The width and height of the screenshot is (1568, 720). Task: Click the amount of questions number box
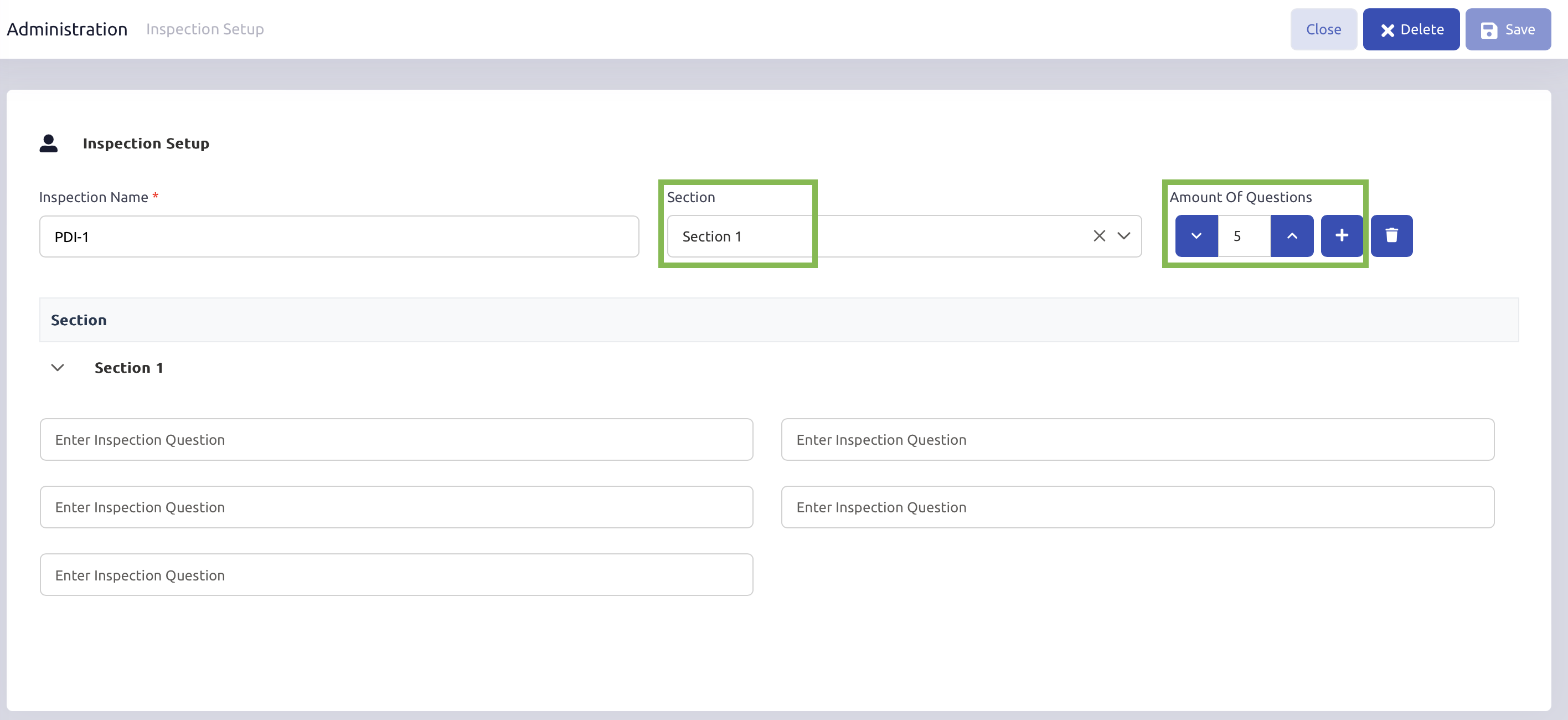click(1243, 236)
